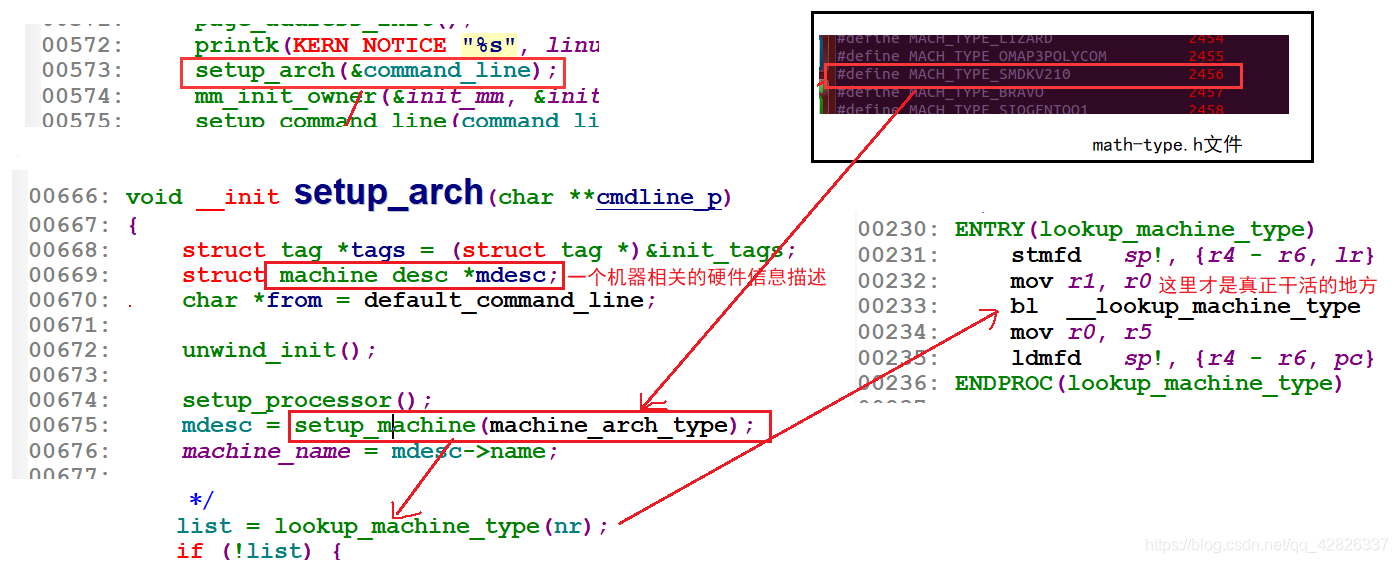1398x563 pixels.
Task: Click line number 00573 in the gutter
Action: pyautogui.click(x=83, y=71)
